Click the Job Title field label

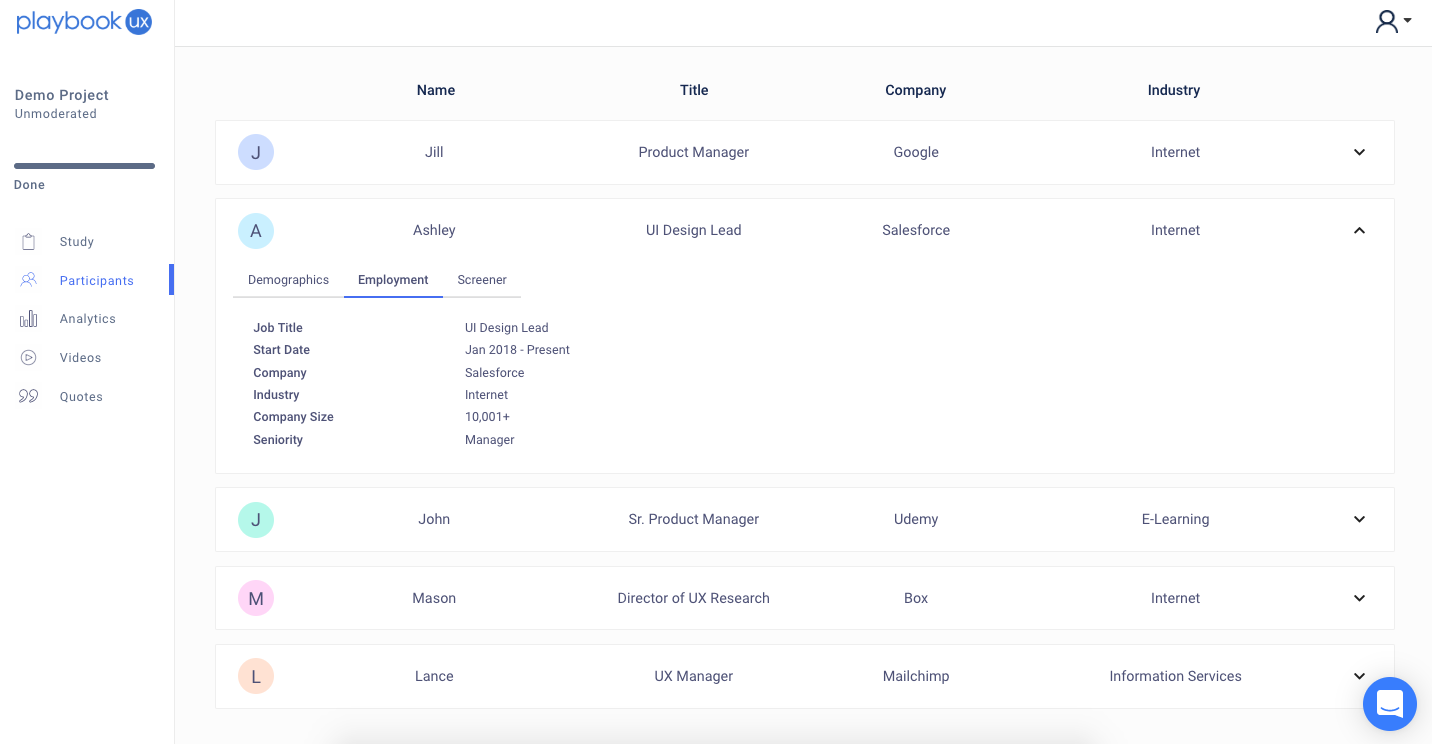[x=278, y=328]
